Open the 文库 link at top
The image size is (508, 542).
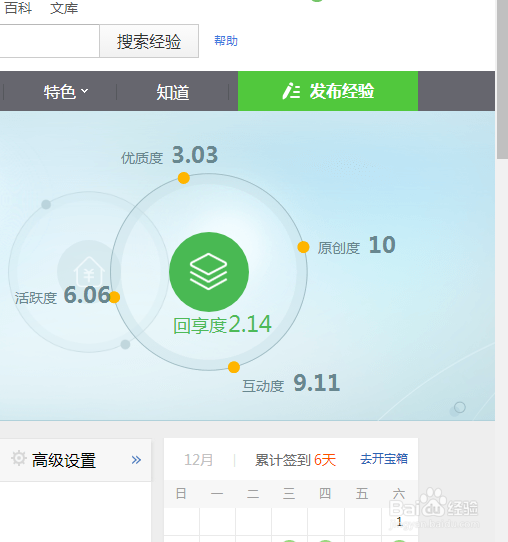click(x=64, y=8)
